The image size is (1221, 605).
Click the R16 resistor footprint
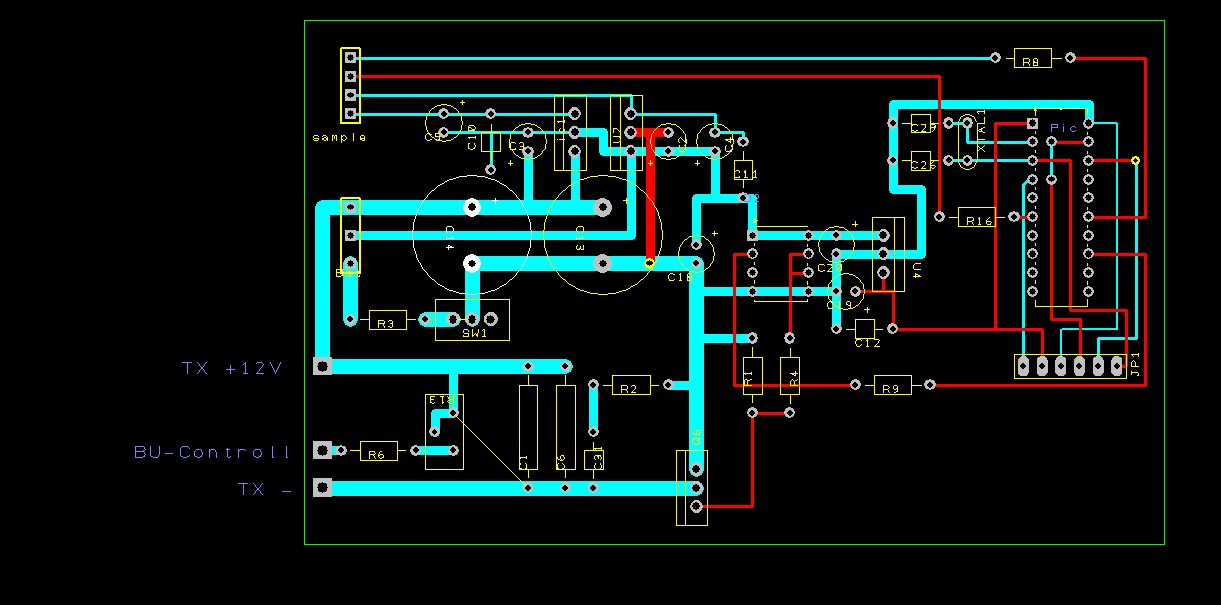977,217
